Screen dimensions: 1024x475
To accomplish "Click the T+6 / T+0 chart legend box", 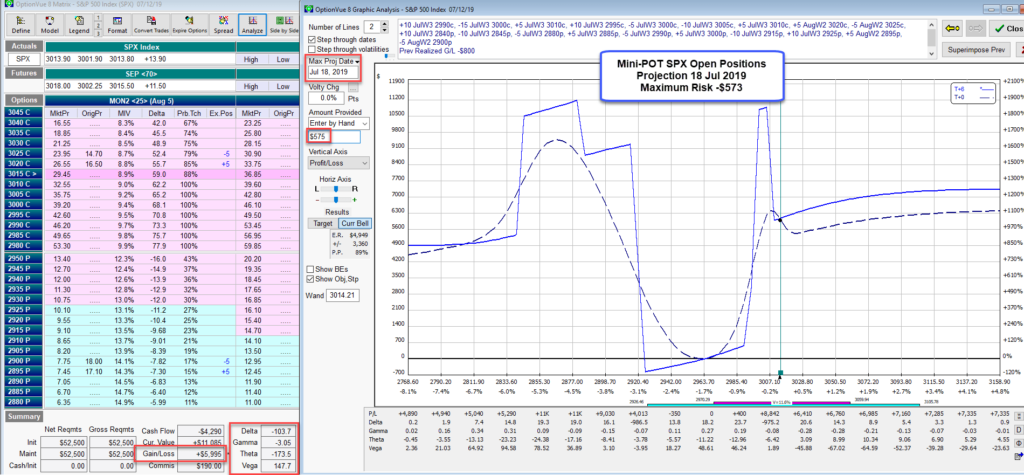I will [x=975, y=95].
